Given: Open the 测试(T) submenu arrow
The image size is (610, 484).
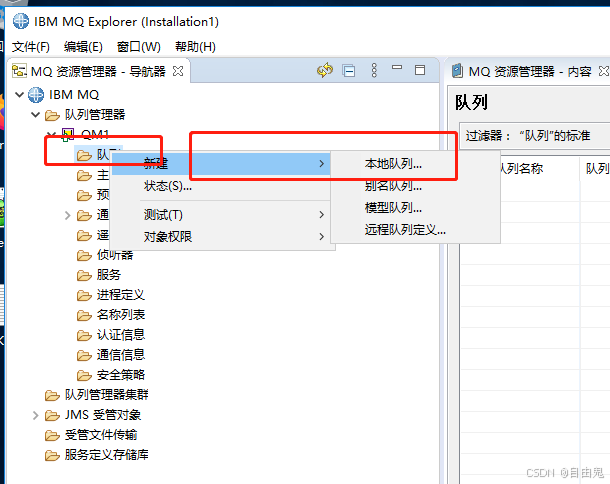Looking at the screenshot, I should [x=321, y=214].
